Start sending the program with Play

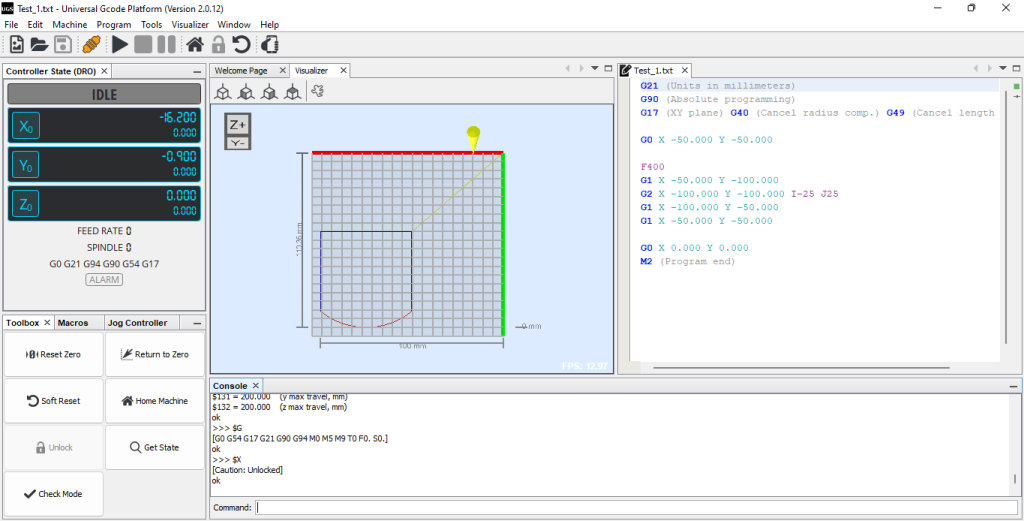120,44
